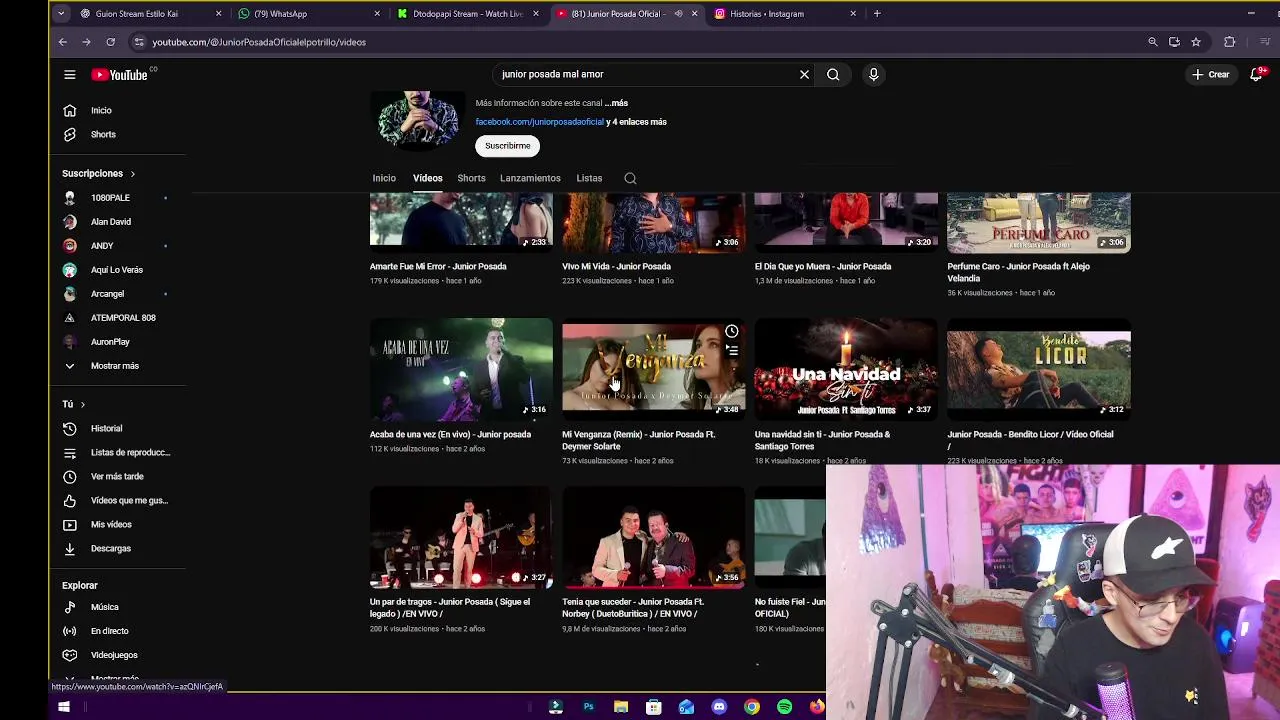
Task: Click the Crear button
Action: [1210, 74]
